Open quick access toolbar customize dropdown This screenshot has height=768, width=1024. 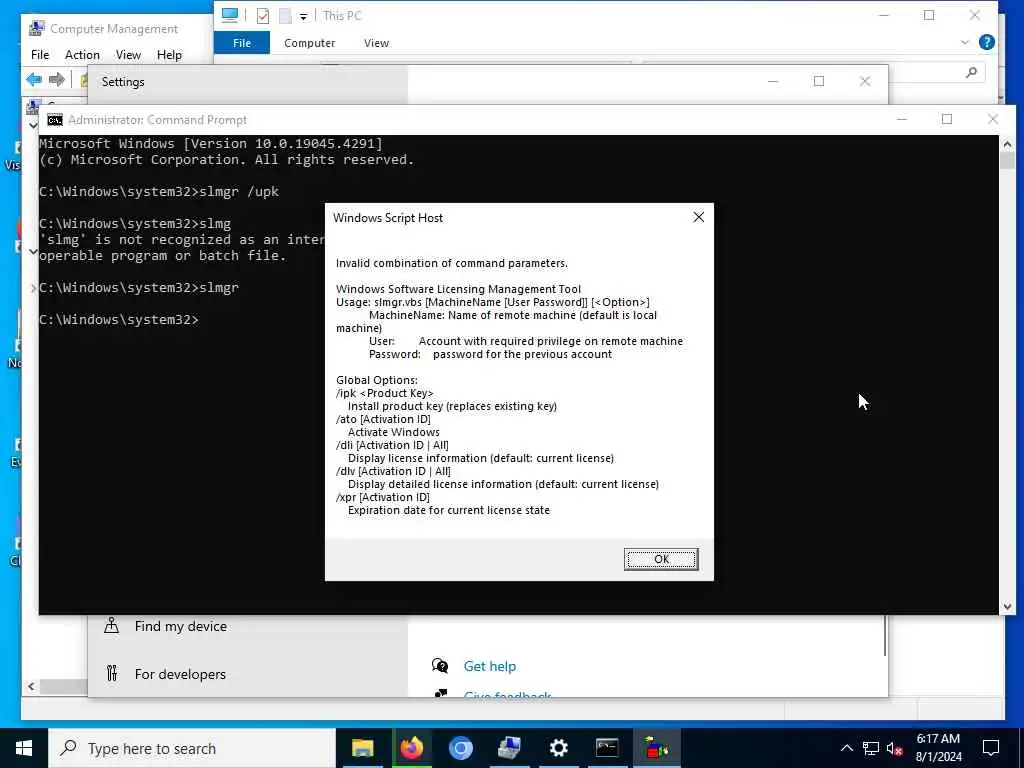(303, 16)
